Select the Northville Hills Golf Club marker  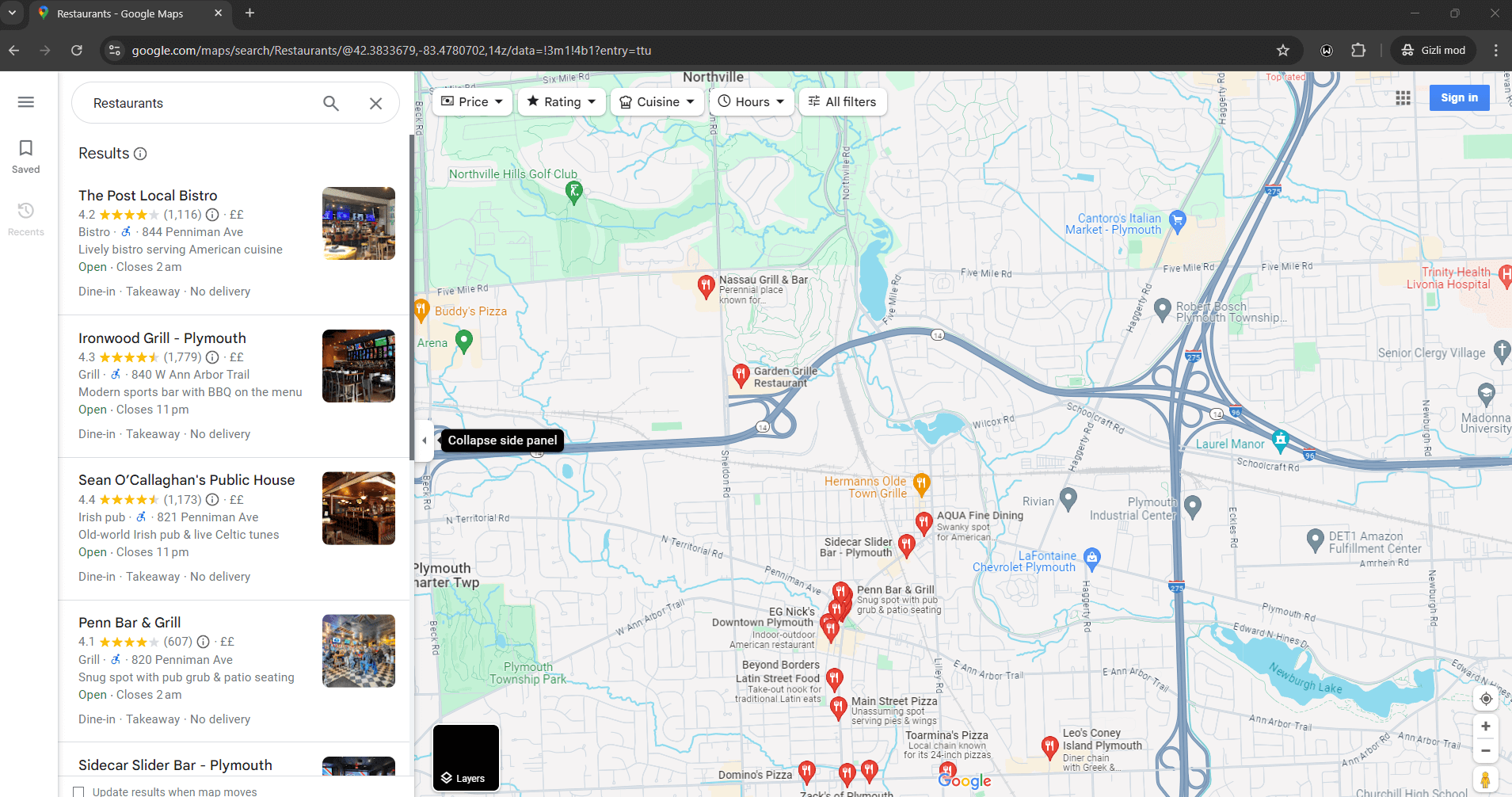pos(574,192)
